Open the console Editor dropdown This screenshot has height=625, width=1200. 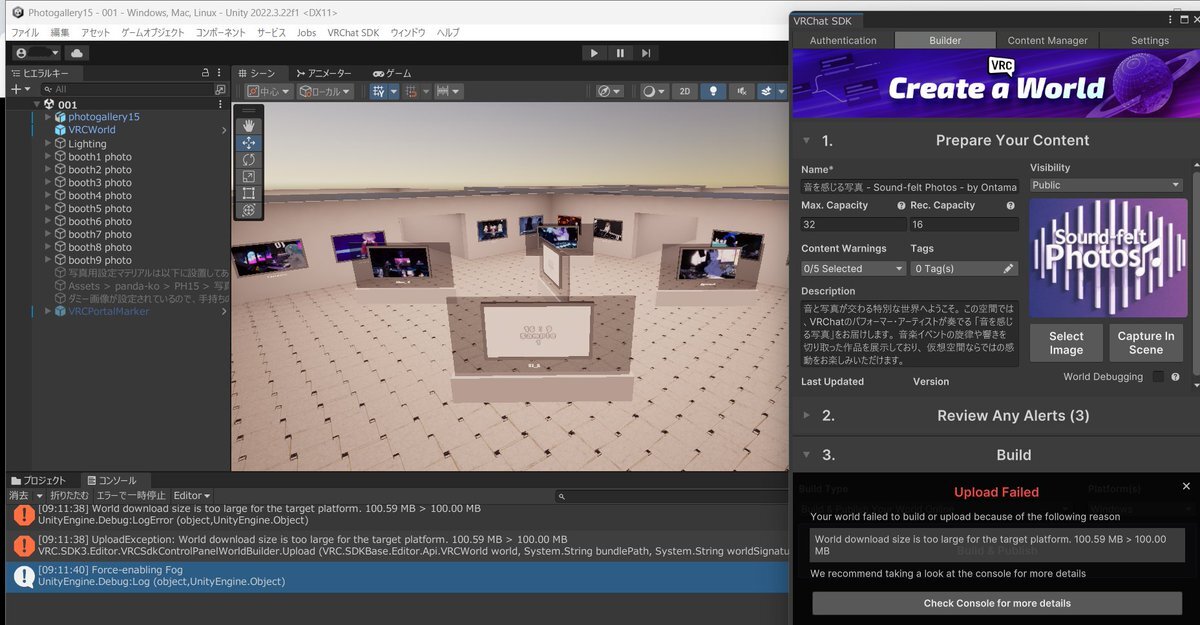[x=192, y=496]
